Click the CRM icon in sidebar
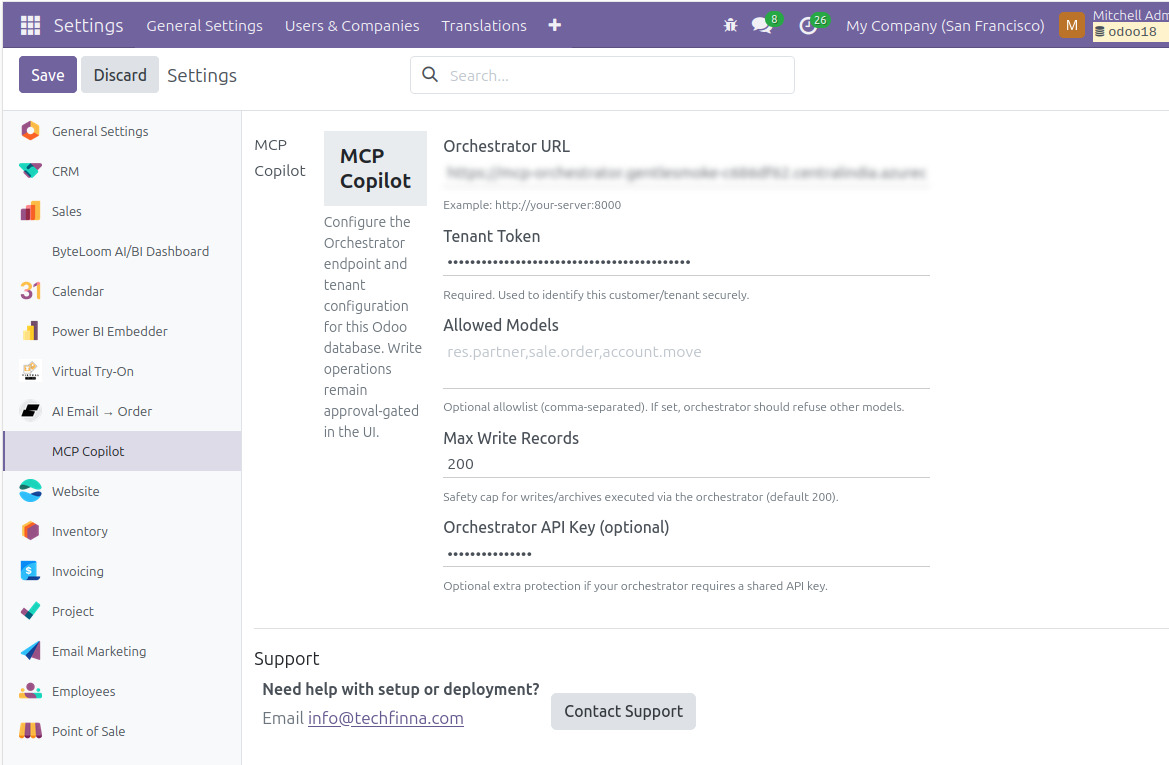The width and height of the screenshot is (1169, 765). (x=31, y=171)
